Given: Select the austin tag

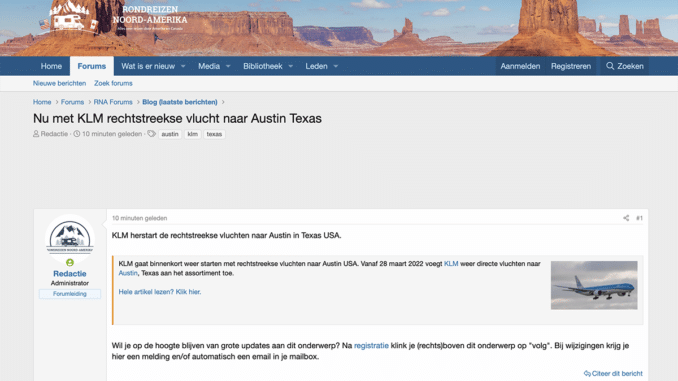Looking at the screenshot, I should point(170,134).
